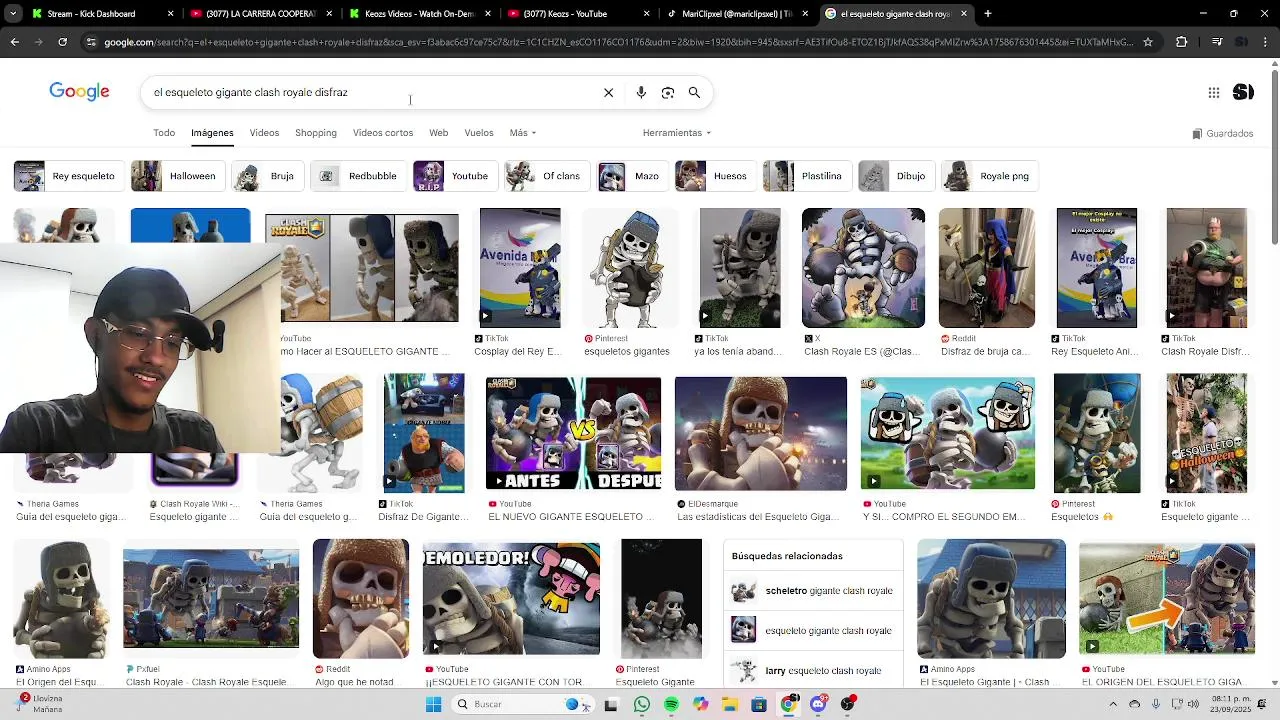This screenshot has height=720, width=1280.
Task: Open the Herramientas dropdown
Action: [x=677, y=133]
